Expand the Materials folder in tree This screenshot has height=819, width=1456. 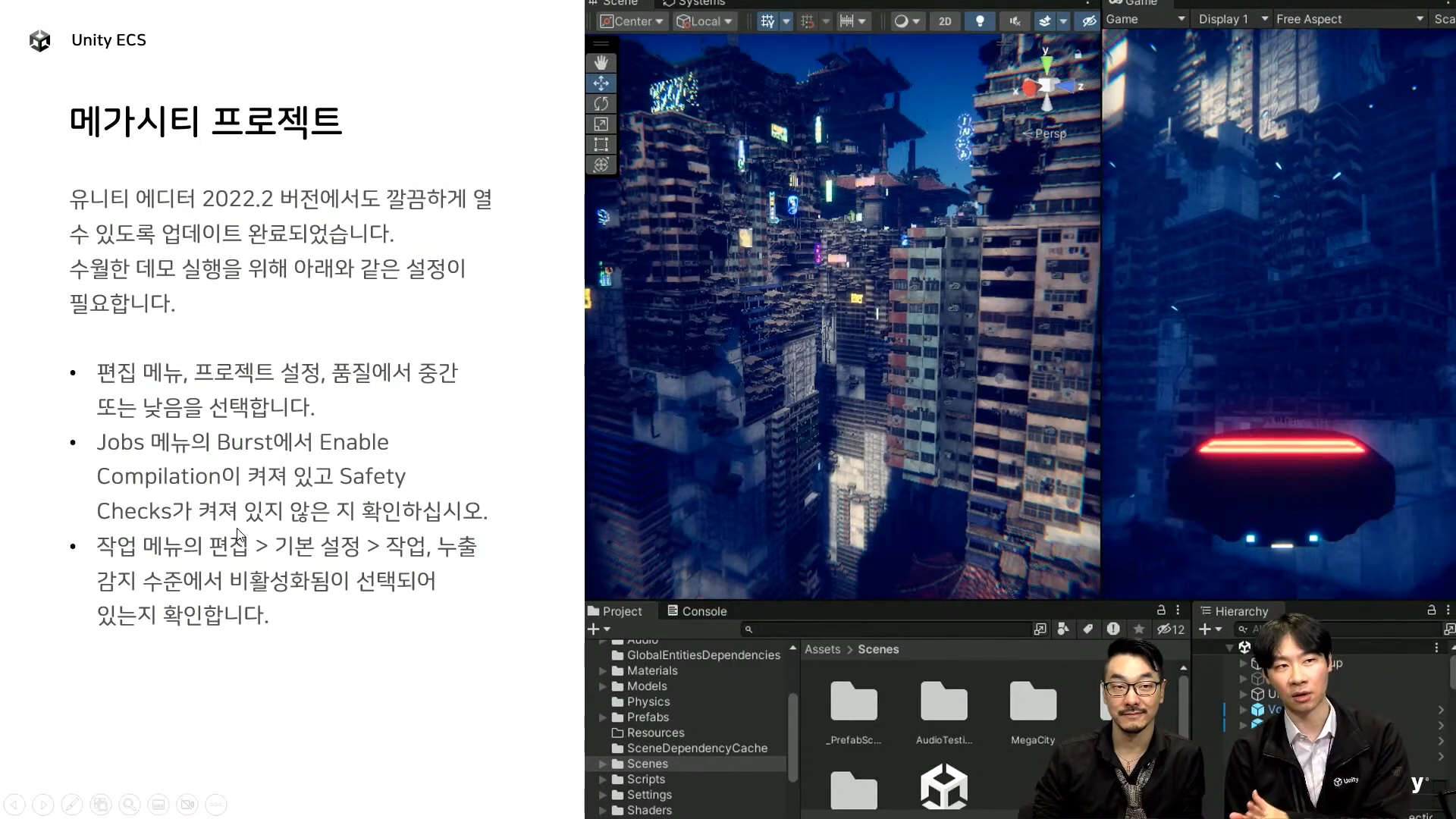click(603, 671)
